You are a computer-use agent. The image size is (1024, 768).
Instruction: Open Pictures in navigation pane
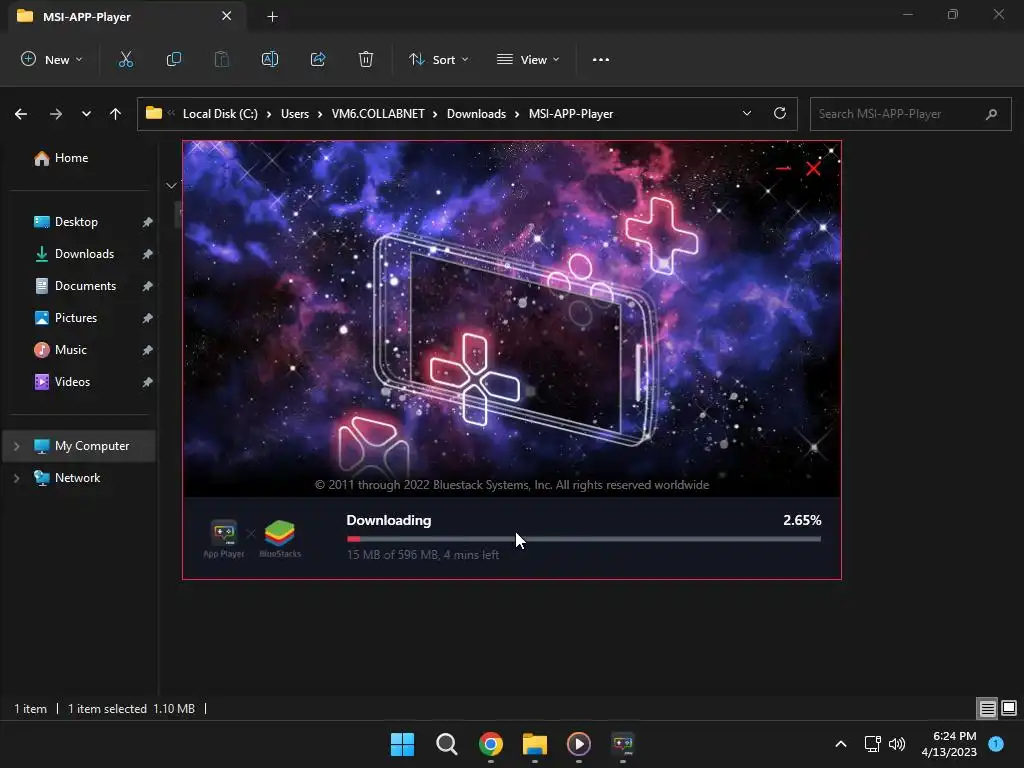click(66, 318)
